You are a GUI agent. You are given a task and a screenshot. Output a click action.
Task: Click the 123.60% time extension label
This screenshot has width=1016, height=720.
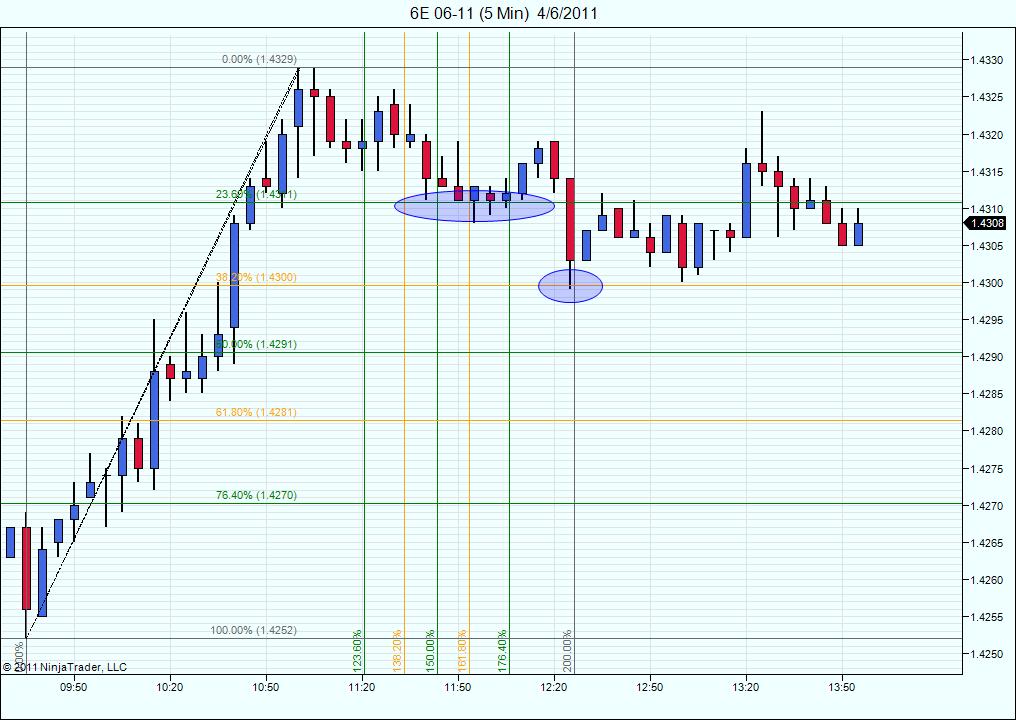(x=357, y=650)
